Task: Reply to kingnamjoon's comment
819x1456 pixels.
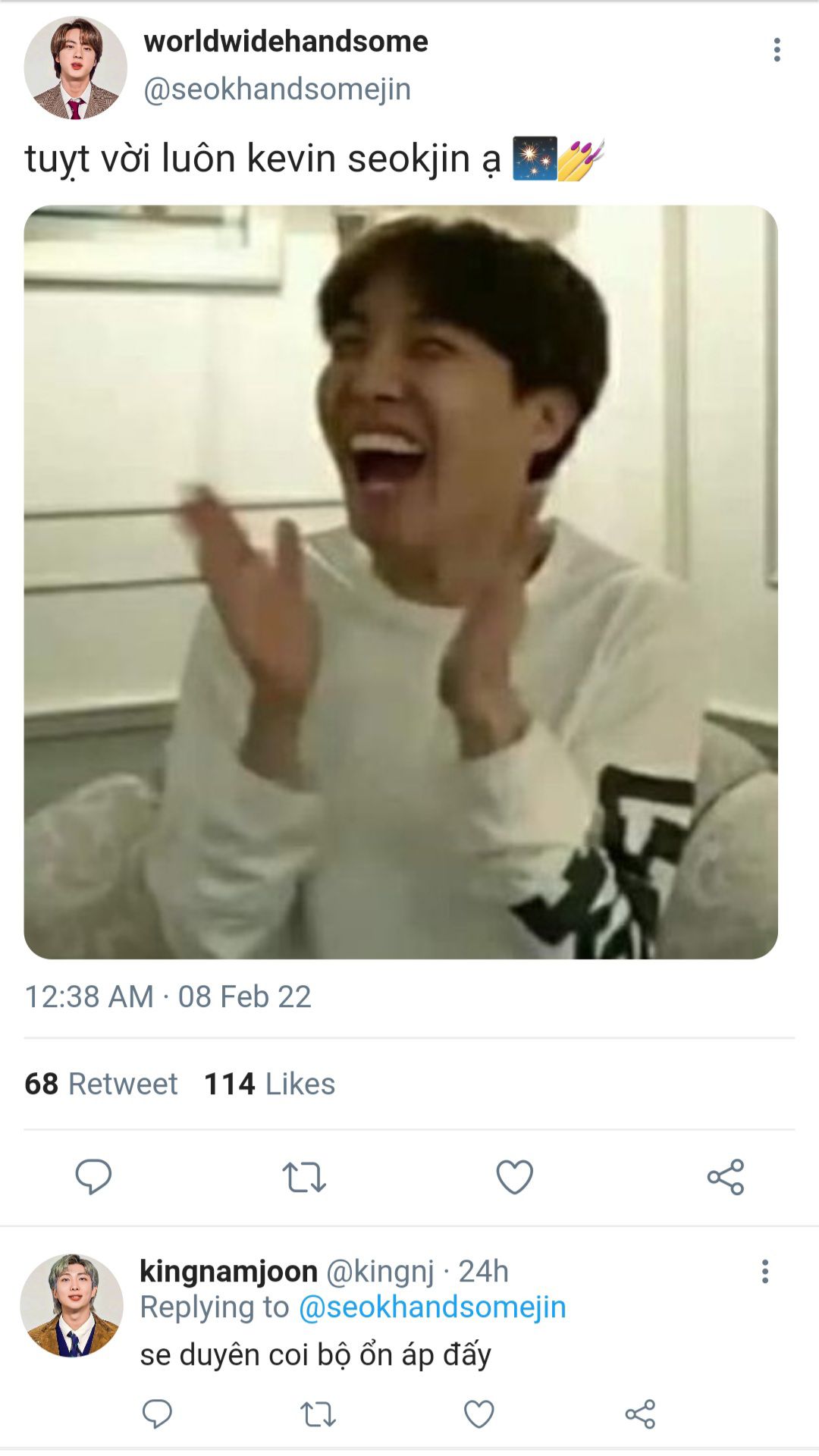Action: pos(157,1414)
